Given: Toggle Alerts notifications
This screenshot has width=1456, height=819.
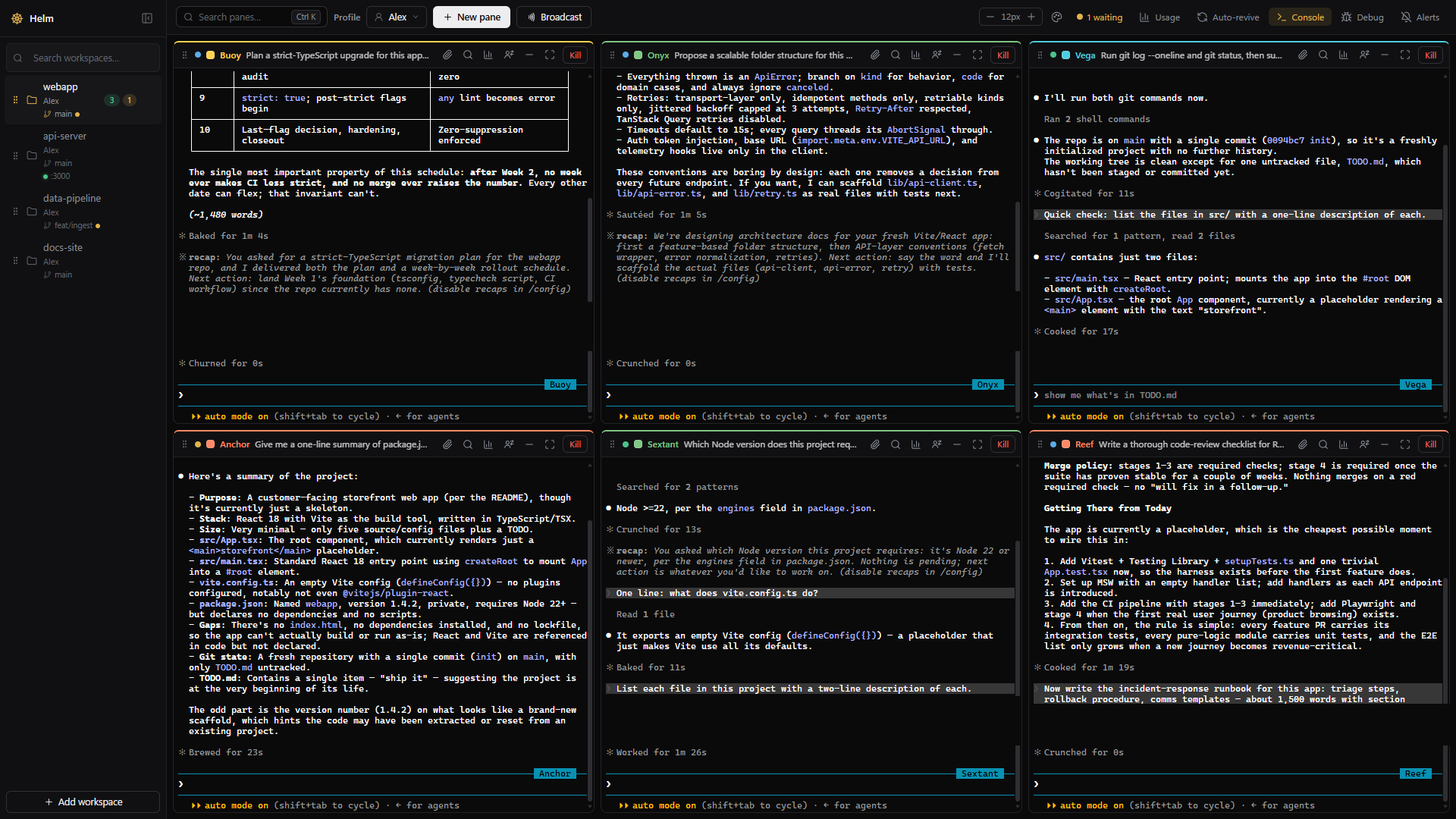Looking at the screenshot, I should (x=1420, y=17).
